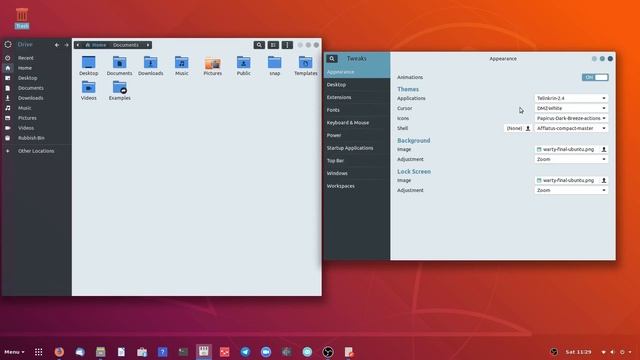The width and height of the screenshot is (640, 360).
Task: Open the Templates folder icon
Action: pyautogui.click(x=306, y=66)
